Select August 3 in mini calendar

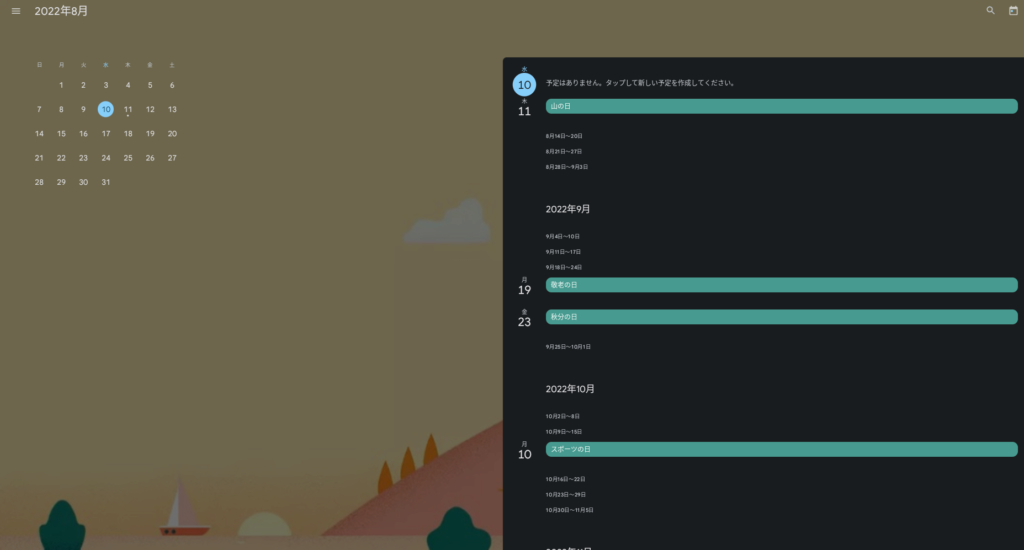pos(106,85)
